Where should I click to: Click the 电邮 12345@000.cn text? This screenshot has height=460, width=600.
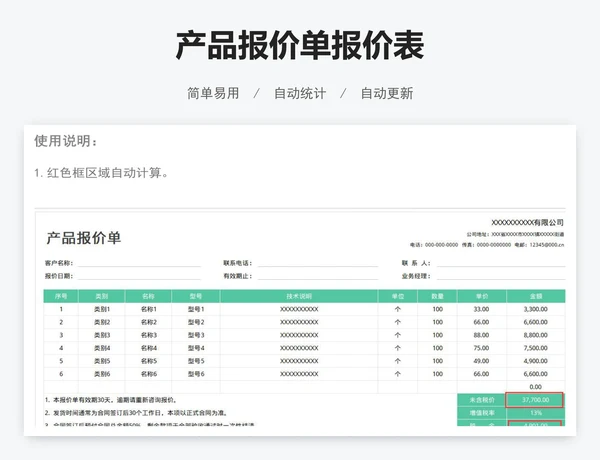click(540, 245)
